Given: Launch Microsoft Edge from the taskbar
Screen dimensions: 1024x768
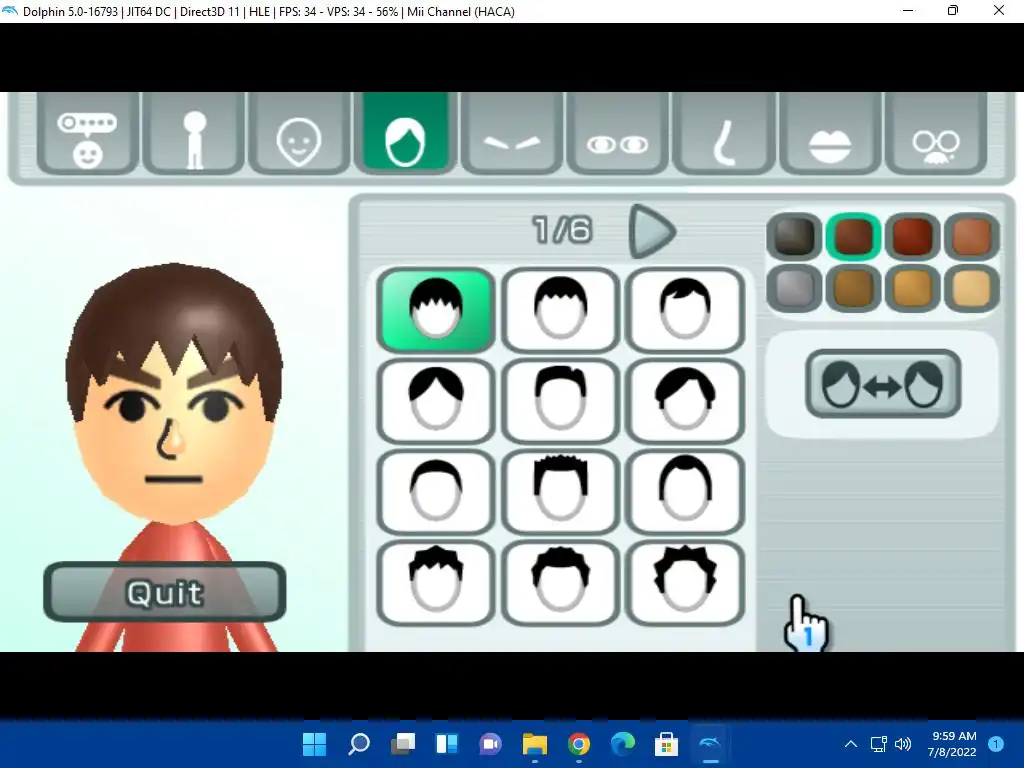Looking at the screenshot, I should click(622, 744).
